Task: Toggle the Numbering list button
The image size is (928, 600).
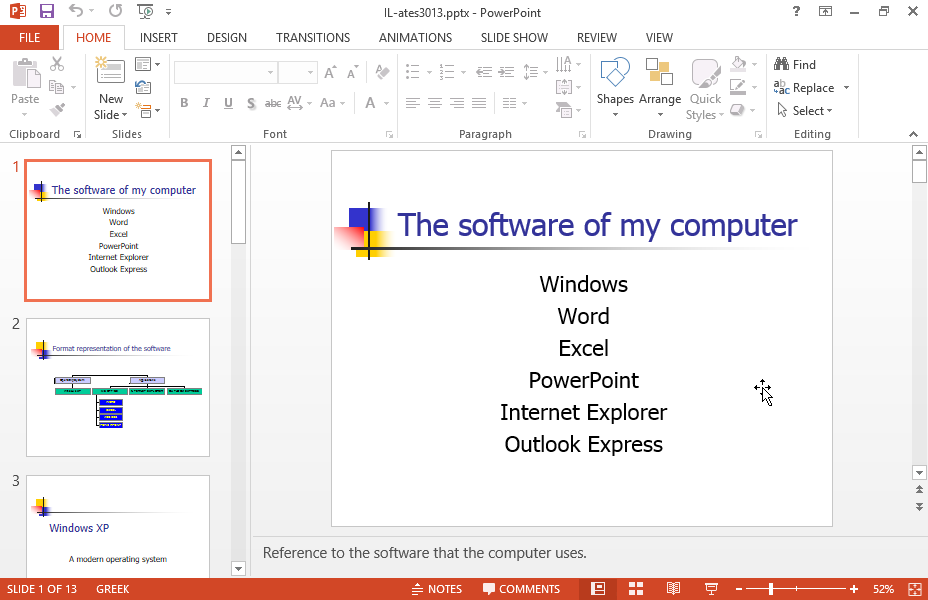Action: 447,72
